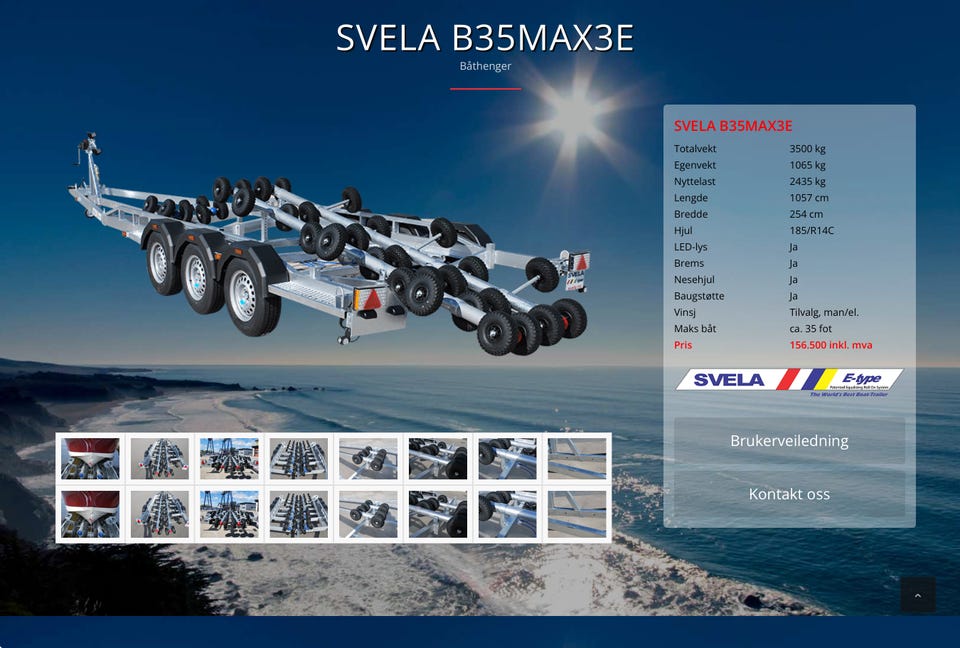
Task: Open the seventh thumbnail in the bottom row
Action: (508, 514)
